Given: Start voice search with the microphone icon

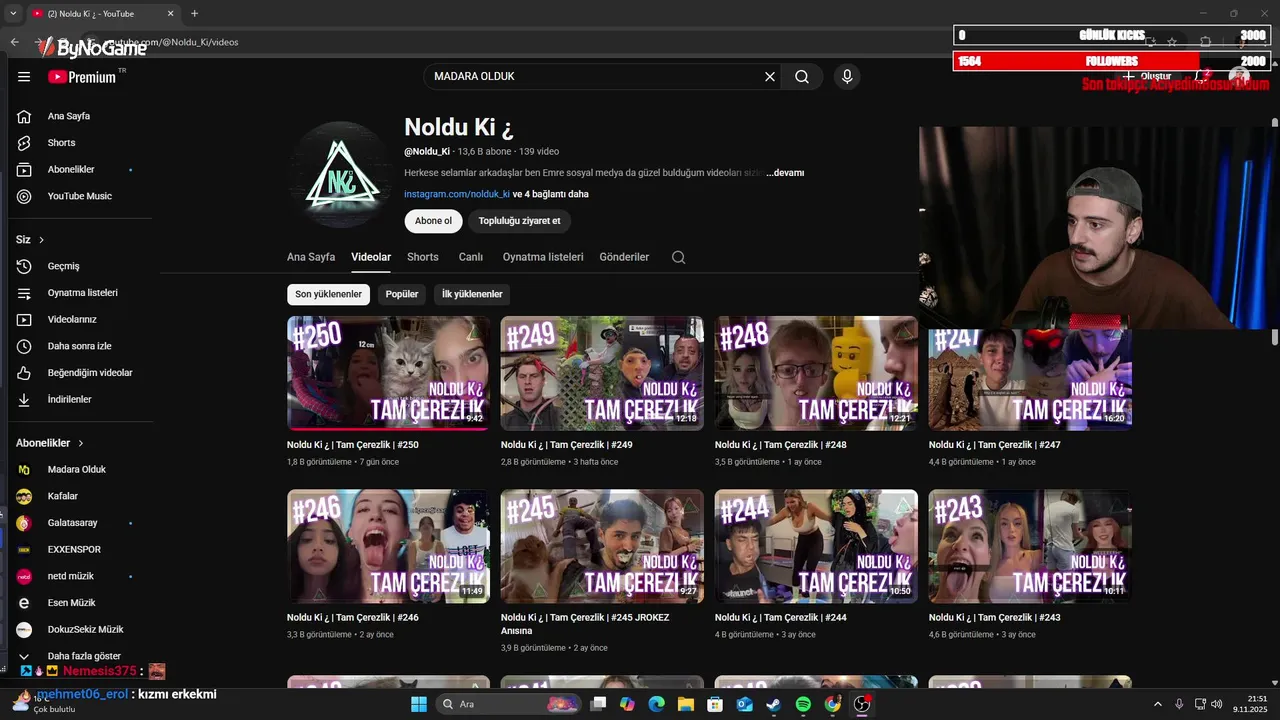Looking at the screenshot, I should point(847,76).
